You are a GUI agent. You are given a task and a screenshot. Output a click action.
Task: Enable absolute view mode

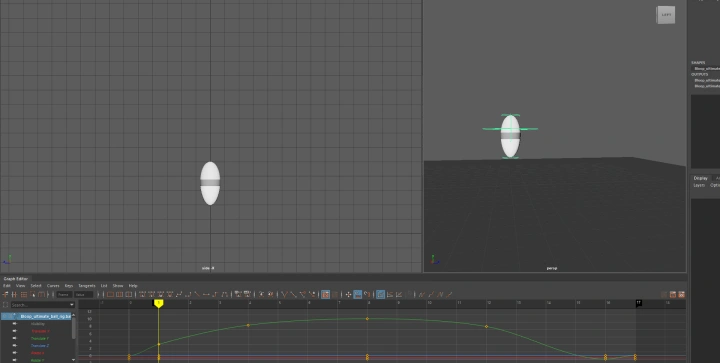point(380,295)
